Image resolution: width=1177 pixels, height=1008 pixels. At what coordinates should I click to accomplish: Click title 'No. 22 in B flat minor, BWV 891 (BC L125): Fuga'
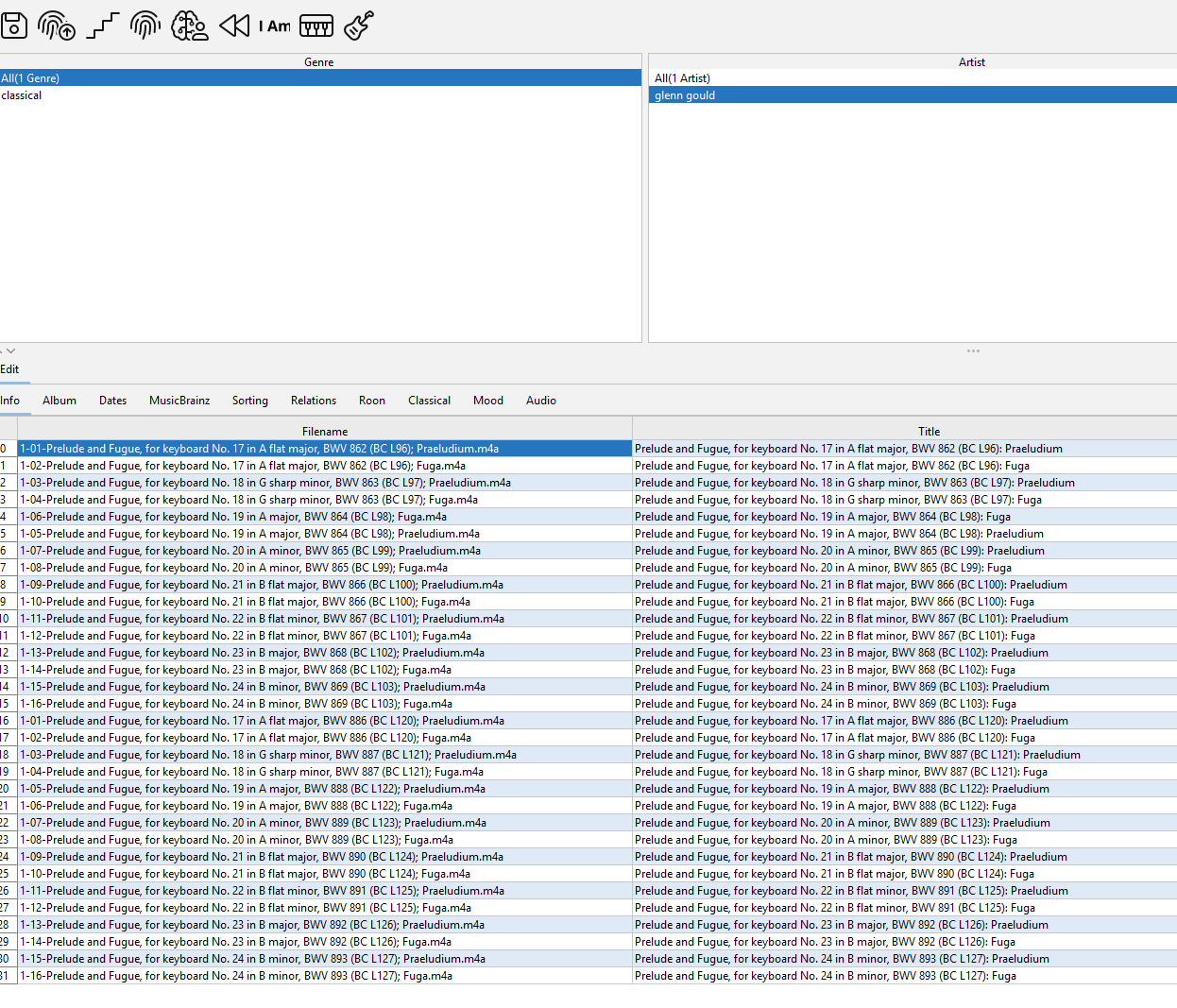pos(905,908)
